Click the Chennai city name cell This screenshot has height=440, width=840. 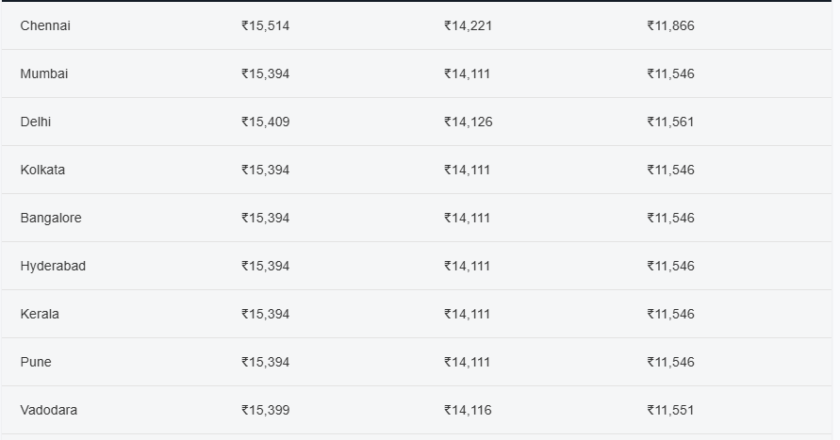(43, 26)
